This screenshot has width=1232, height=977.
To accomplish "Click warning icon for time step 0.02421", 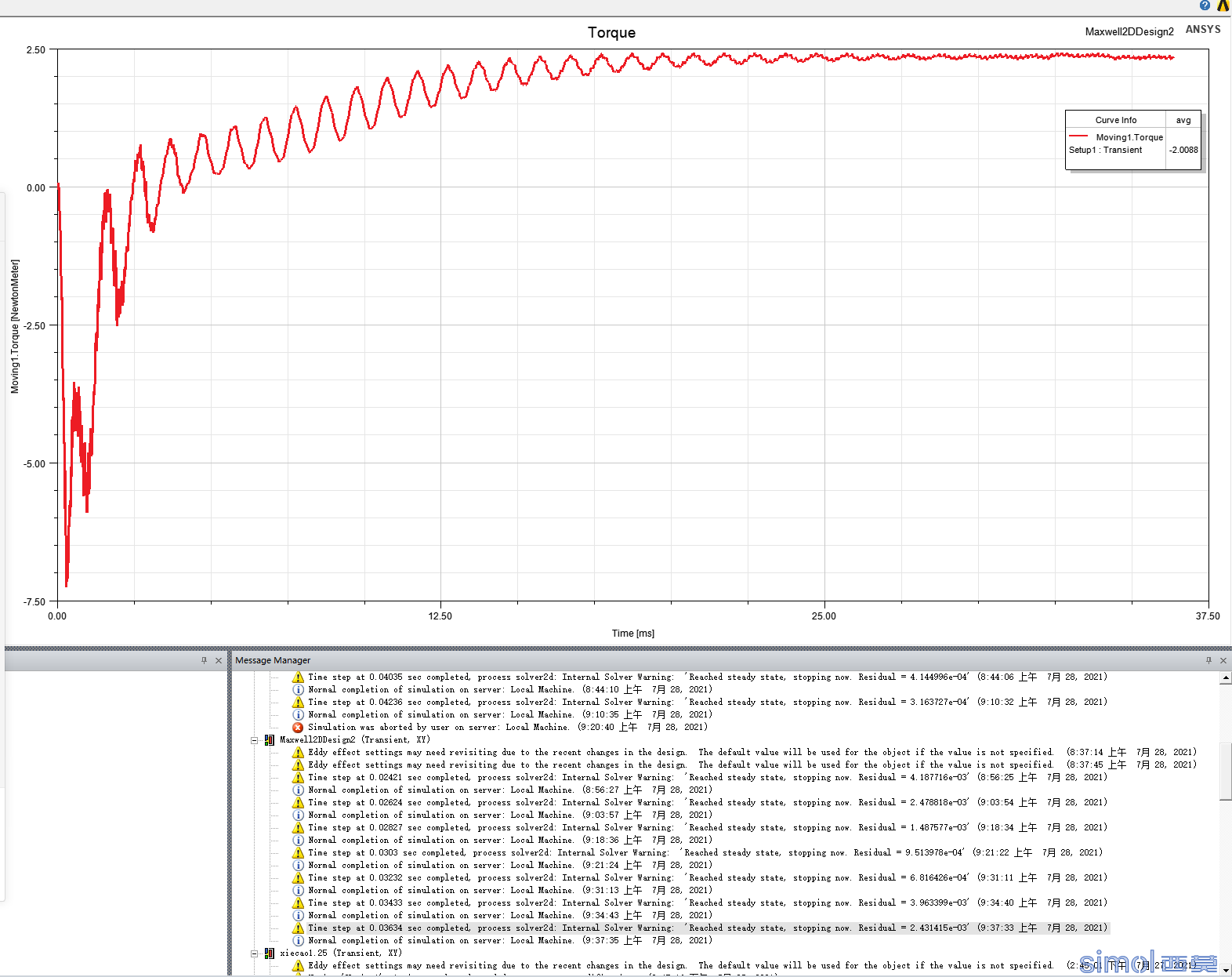I will pos(298,777).
